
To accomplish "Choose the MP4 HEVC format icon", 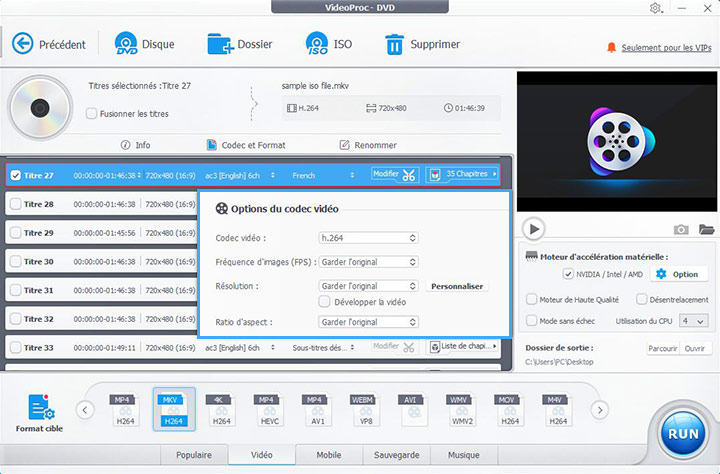I will 270,409.
